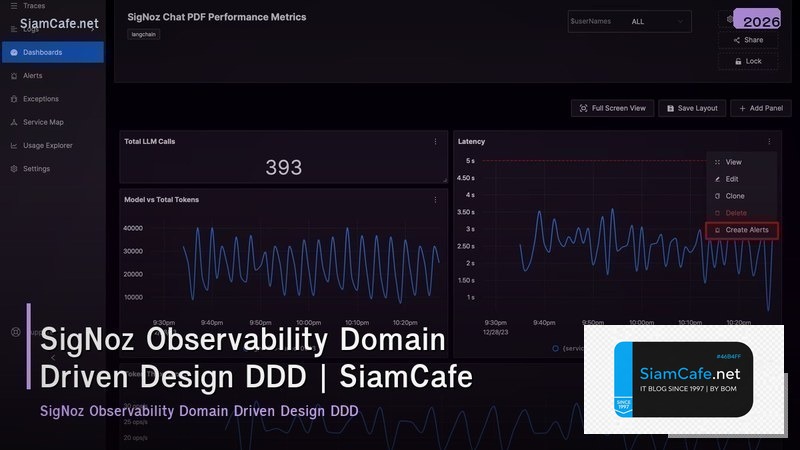Click the Add Panel button
The image size is (800, 450).
(761, 108)
